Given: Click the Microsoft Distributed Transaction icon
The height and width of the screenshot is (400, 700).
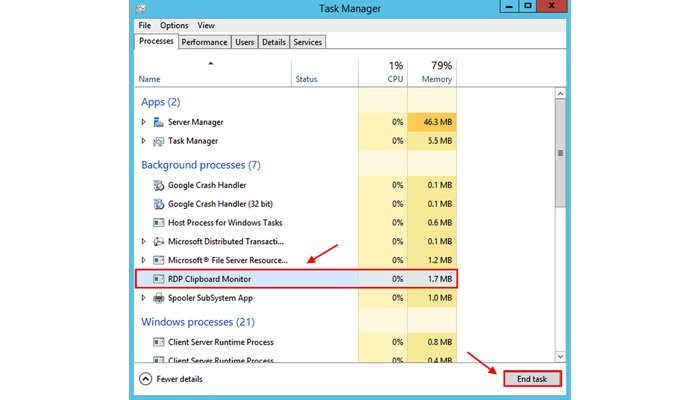Looking at the screenshot, I should click(158, 242).
